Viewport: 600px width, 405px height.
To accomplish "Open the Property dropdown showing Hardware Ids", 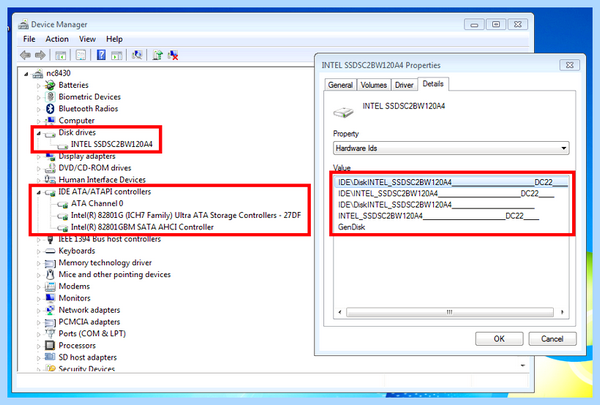I will pyautogui.click(x=451, y=148).
